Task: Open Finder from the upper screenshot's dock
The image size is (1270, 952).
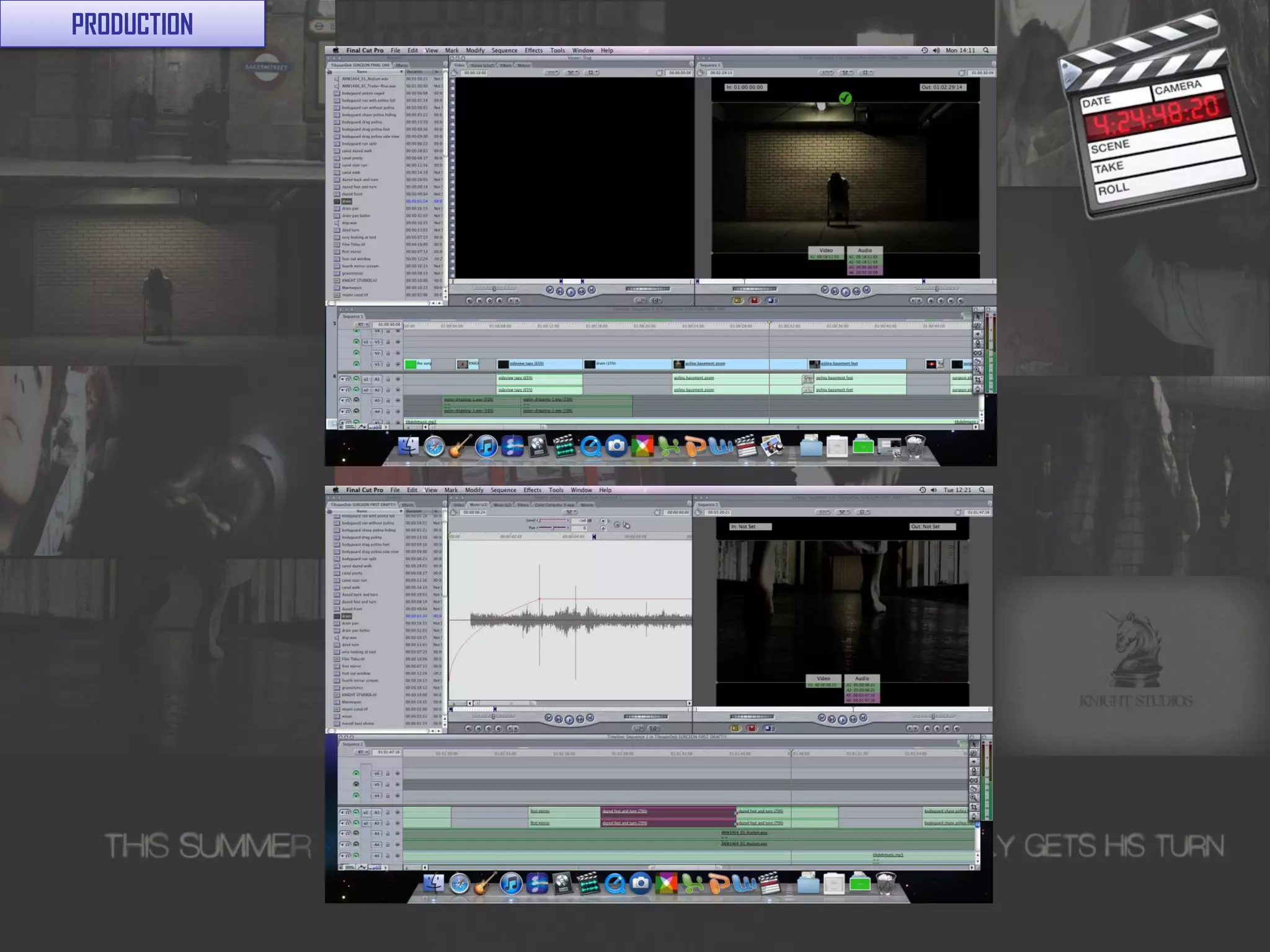Action: pos(408,446)
